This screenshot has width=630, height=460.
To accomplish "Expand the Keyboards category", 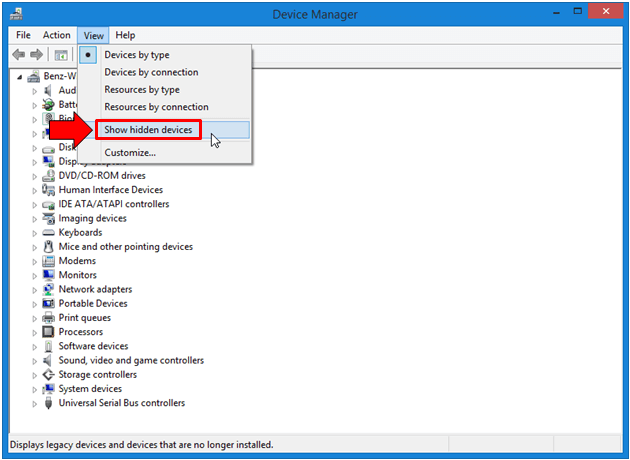I will click(35, 233).
